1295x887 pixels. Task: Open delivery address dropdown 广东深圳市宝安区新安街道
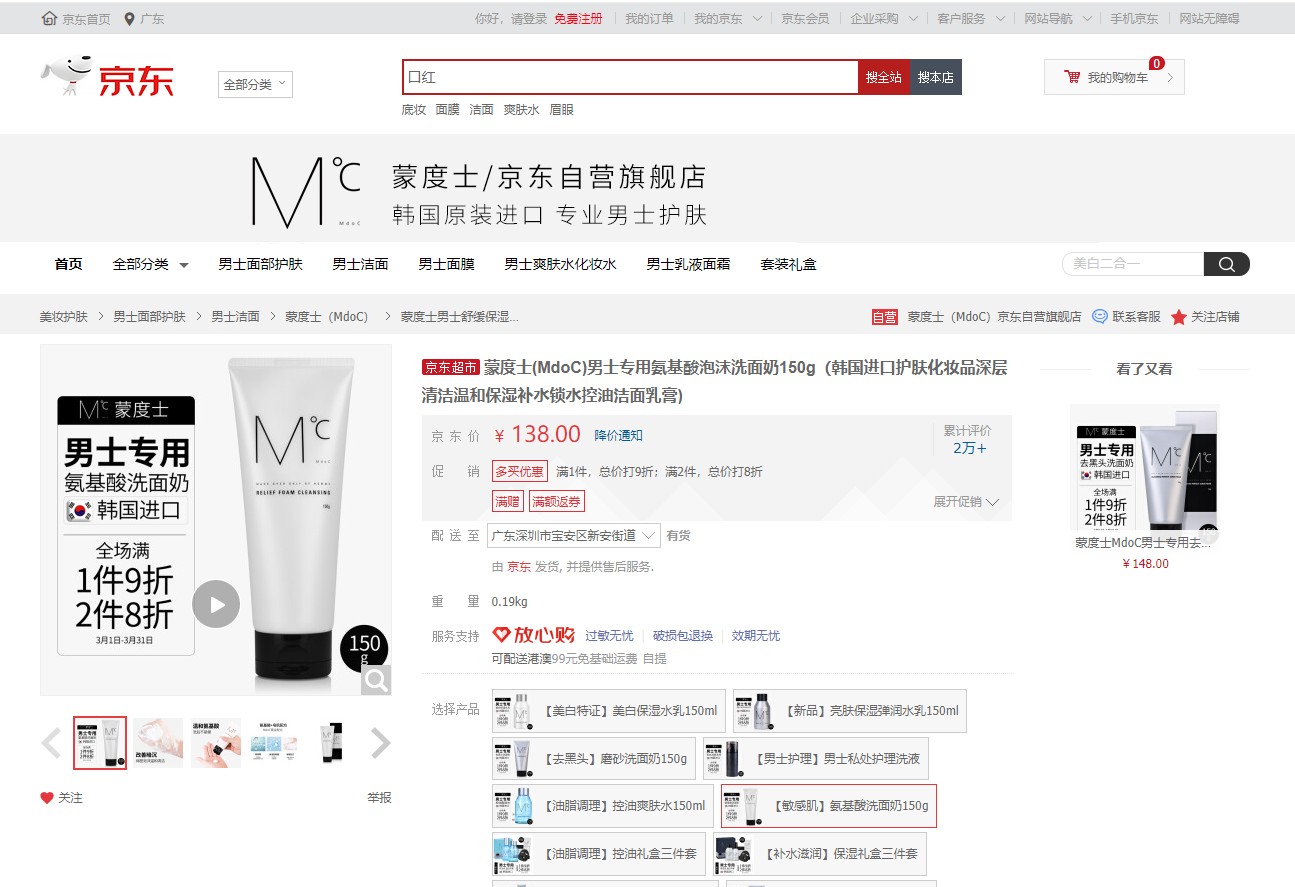point(574,536)
